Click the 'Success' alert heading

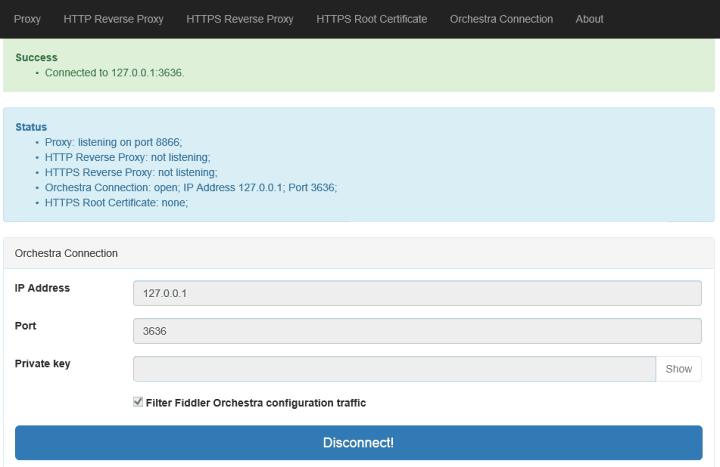pos(36,57)
